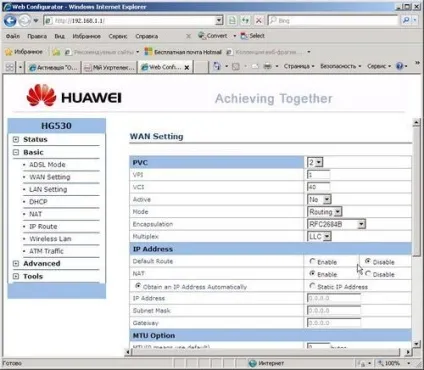Open the DHCP page
The width and height of the screenshot is (424, 370).
[x=38, y=202]
